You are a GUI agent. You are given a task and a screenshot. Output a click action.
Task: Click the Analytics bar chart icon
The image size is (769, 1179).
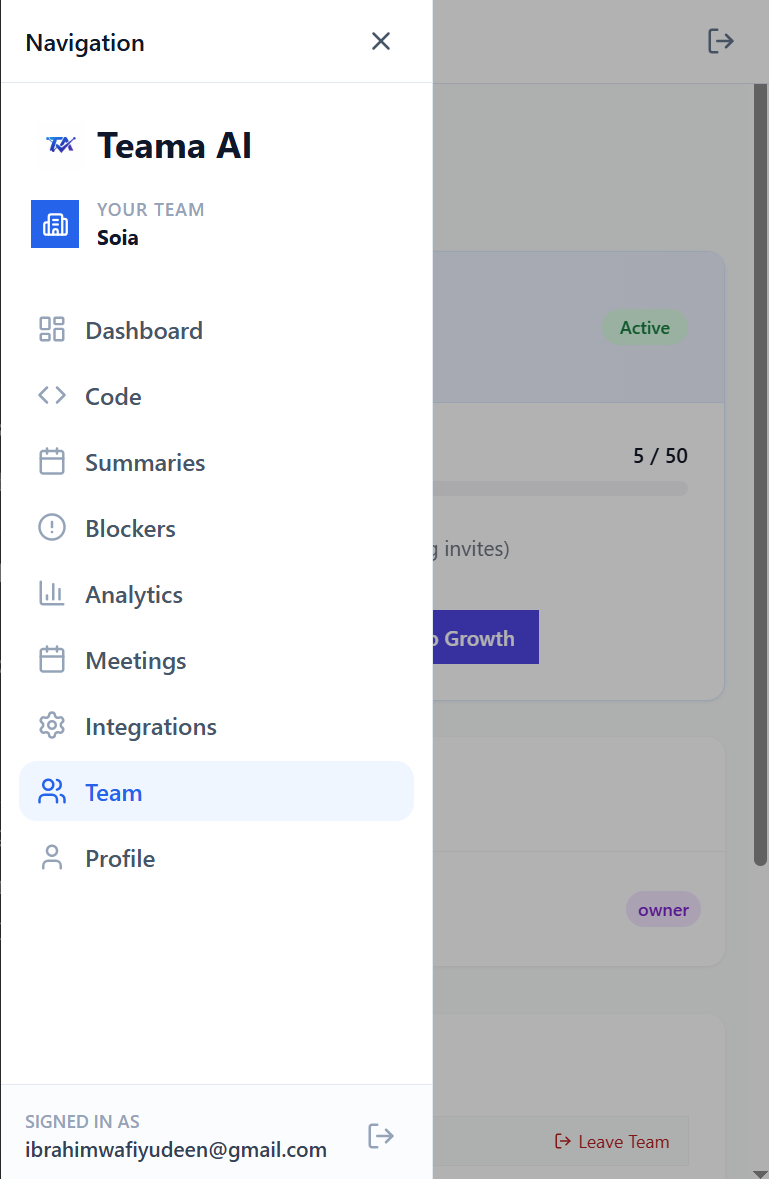click(x=52, y=593)
